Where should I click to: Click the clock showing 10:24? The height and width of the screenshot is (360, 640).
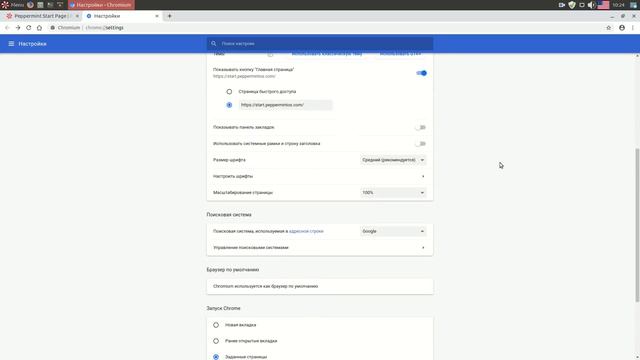point(618,5)
